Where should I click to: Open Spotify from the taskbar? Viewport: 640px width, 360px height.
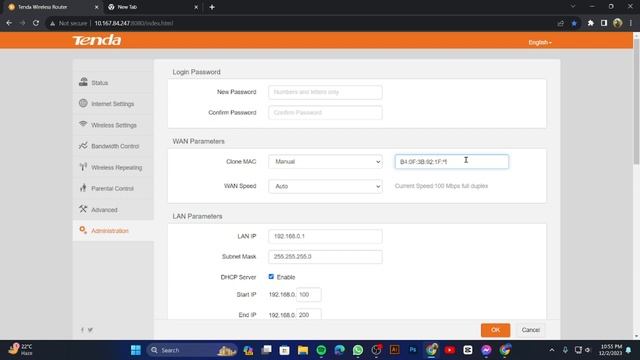pyautogui.click(x=321, y=350)
